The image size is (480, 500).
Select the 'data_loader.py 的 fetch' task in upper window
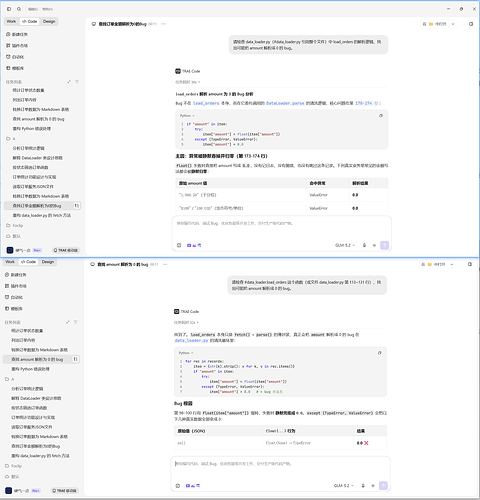click(42, 215)
